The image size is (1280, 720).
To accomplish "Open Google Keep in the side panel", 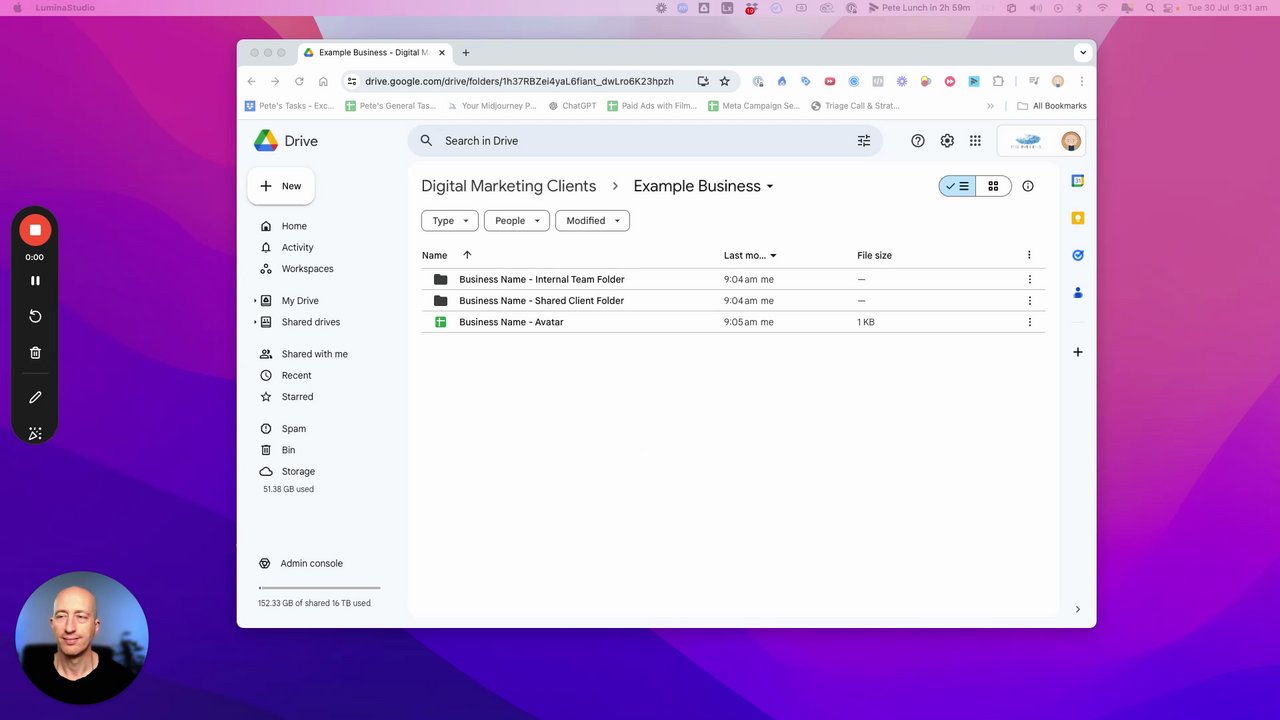I will coord(1078,218).
